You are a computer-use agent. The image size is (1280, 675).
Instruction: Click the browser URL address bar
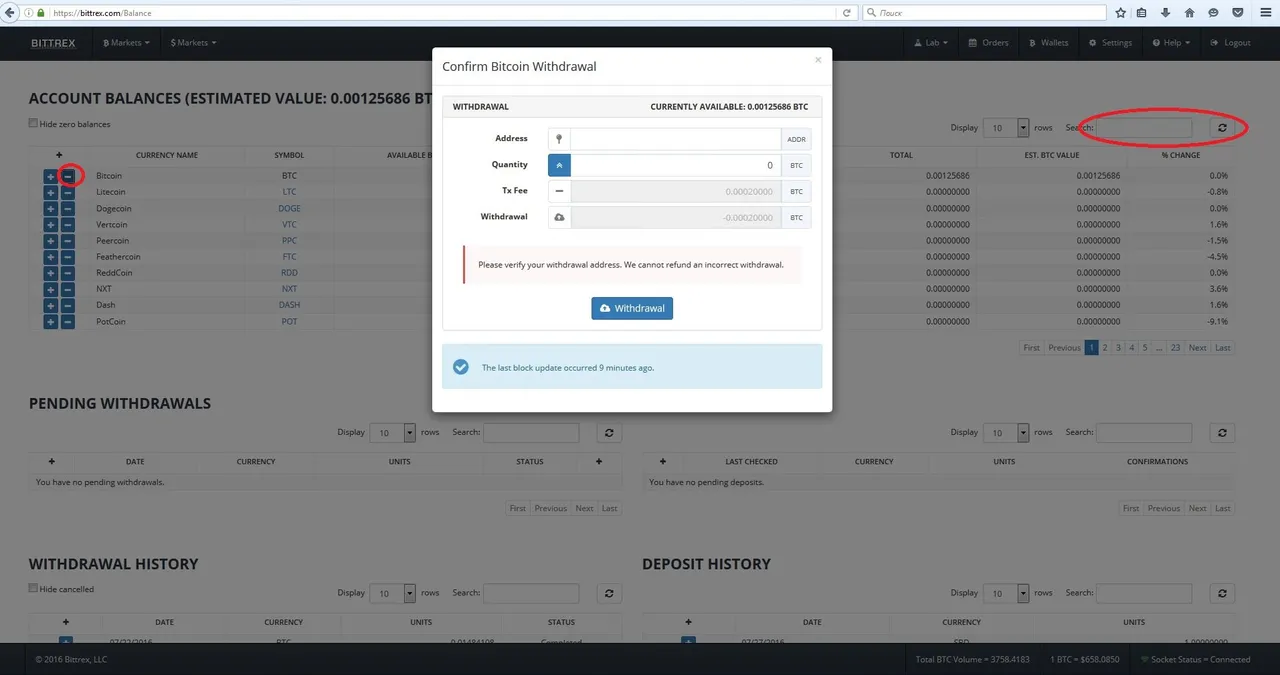440,13
